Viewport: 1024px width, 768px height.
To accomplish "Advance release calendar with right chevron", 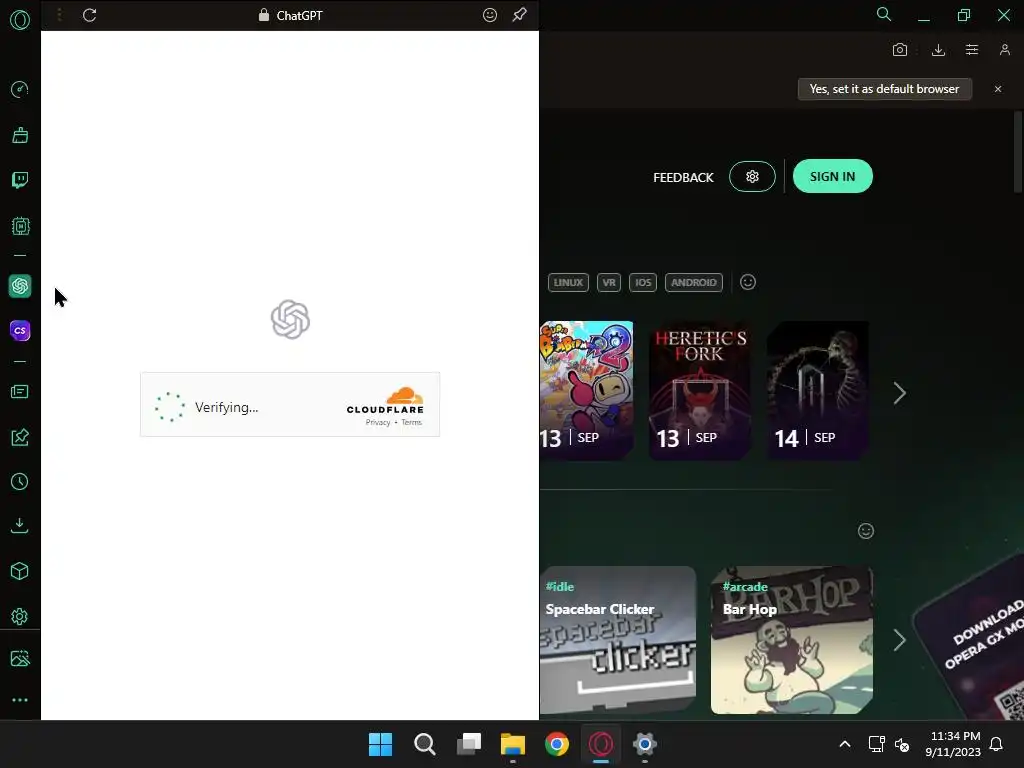I will [899, 392].
